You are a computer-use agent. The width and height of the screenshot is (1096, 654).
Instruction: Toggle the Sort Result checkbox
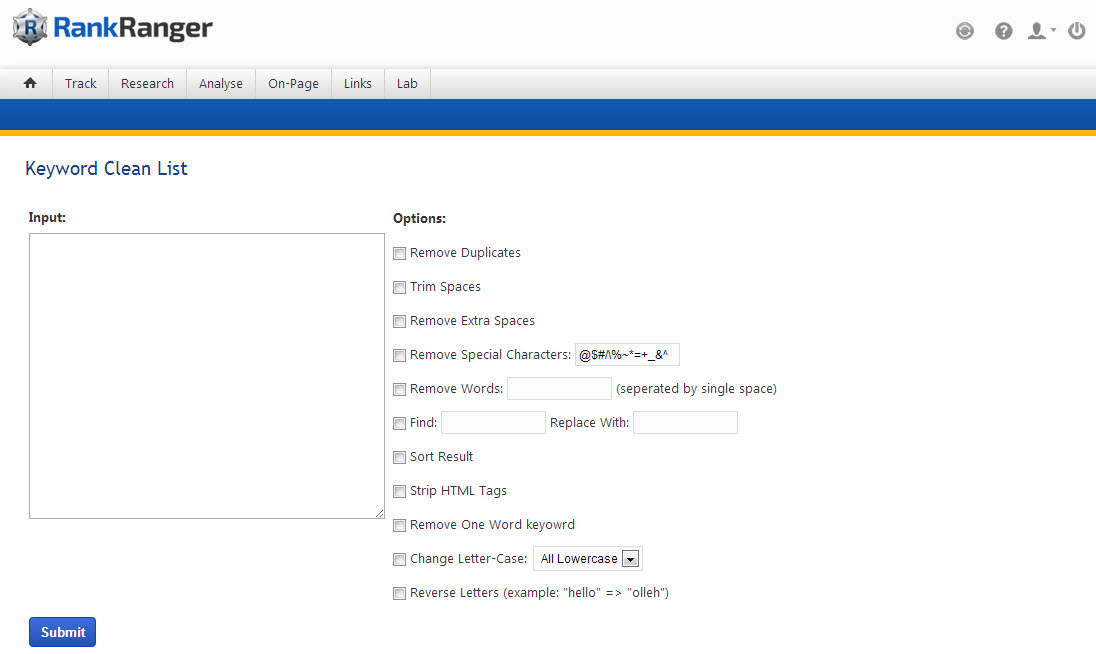click(400, 458)
